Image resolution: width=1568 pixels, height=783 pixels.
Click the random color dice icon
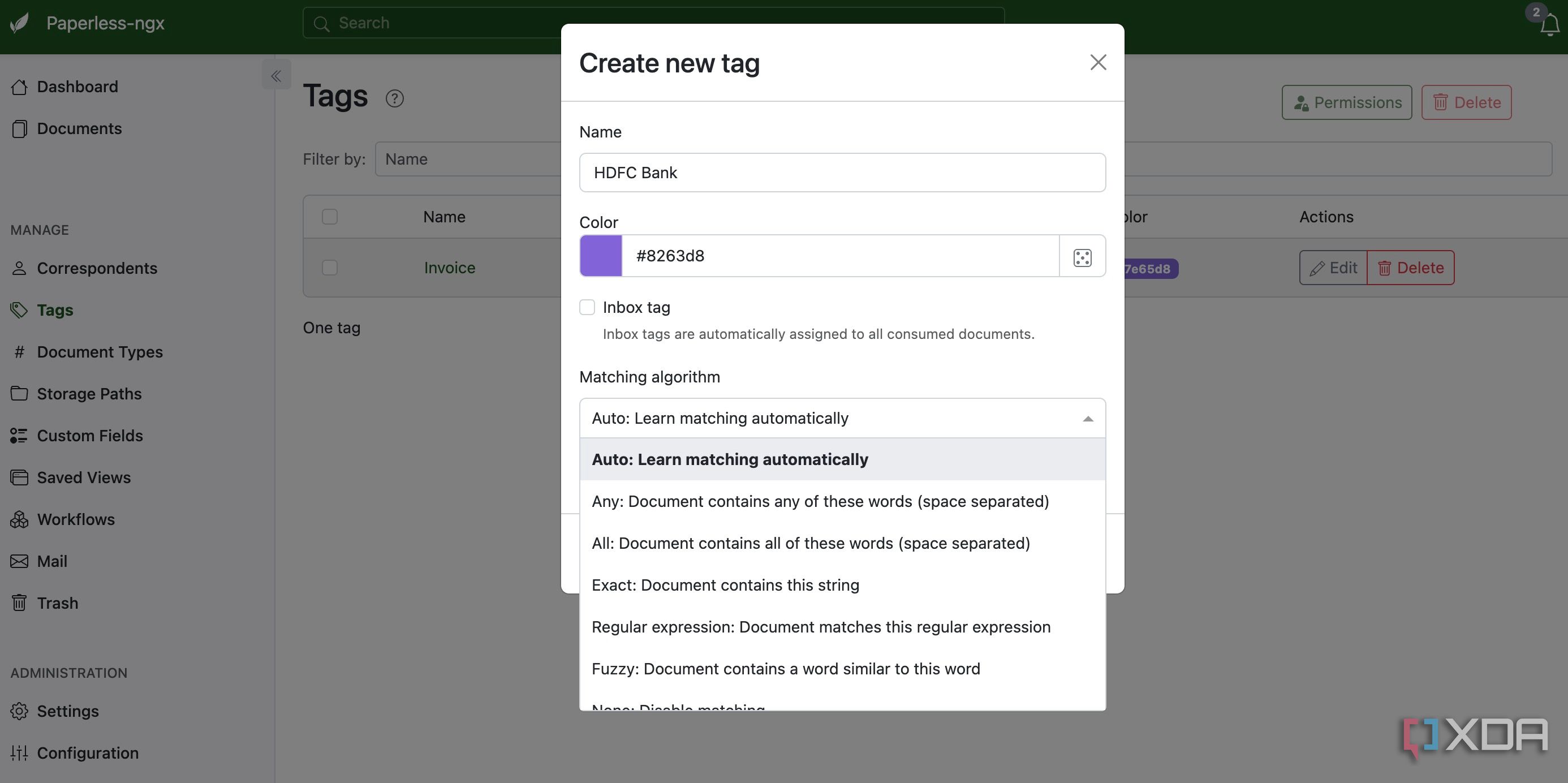pyautogui.click(x=1082, y=257)
